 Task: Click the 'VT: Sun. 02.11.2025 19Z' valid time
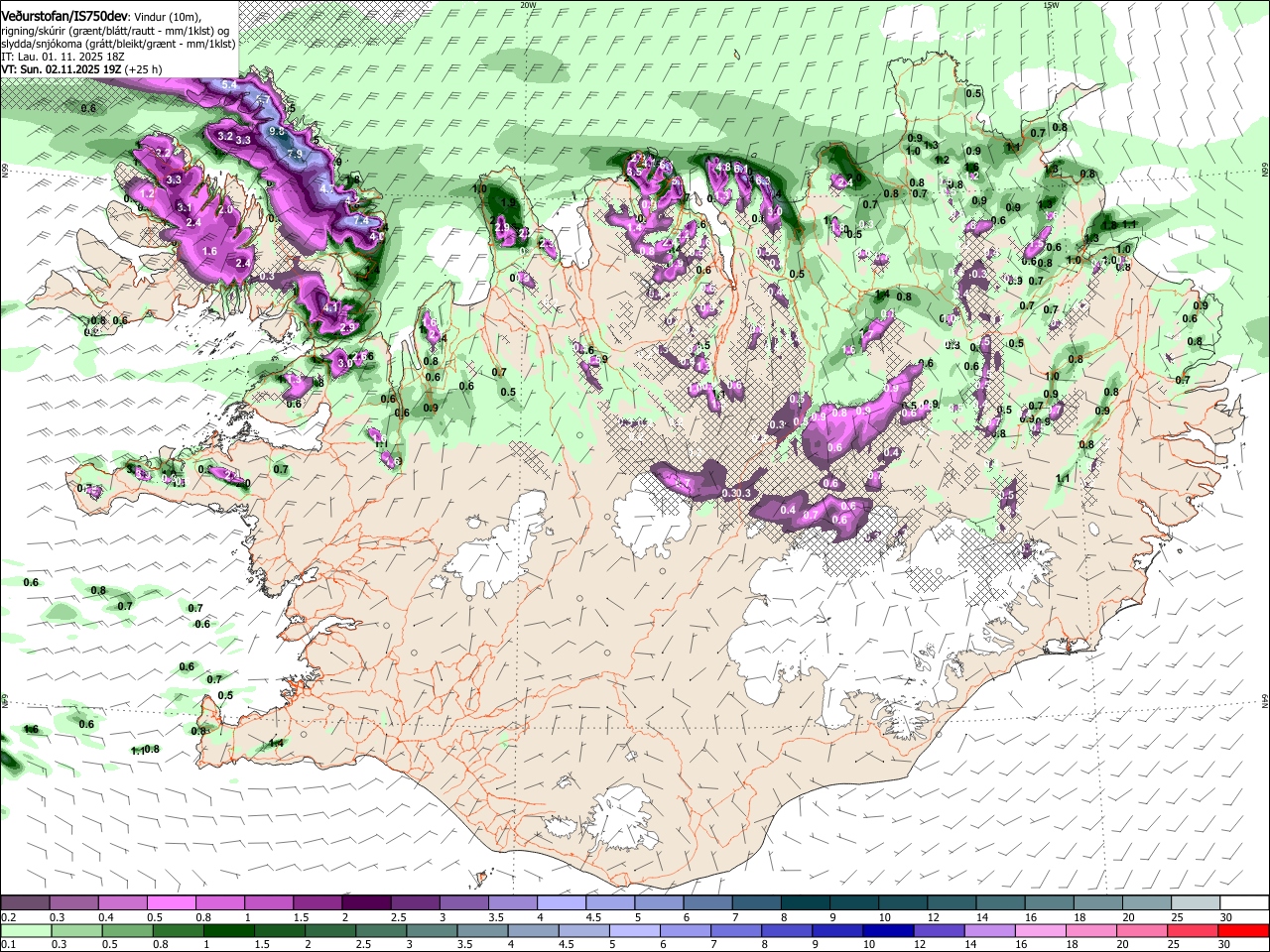[62, 70]
